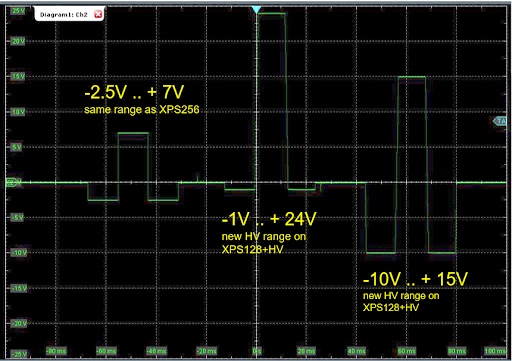Click the 0 s time axis label

tap(257, 351)
